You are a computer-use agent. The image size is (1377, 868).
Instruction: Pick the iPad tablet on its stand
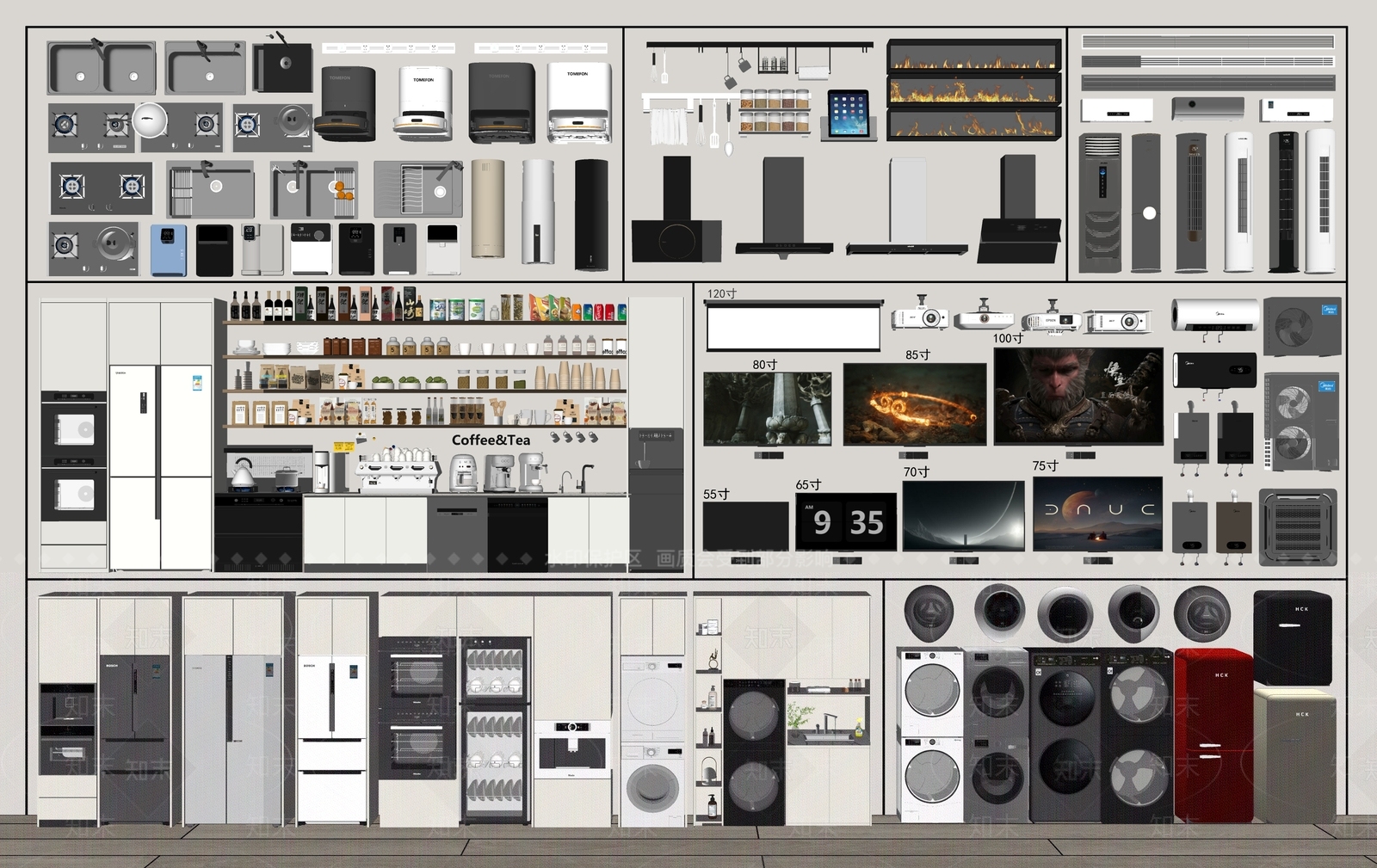coord(849,114)
